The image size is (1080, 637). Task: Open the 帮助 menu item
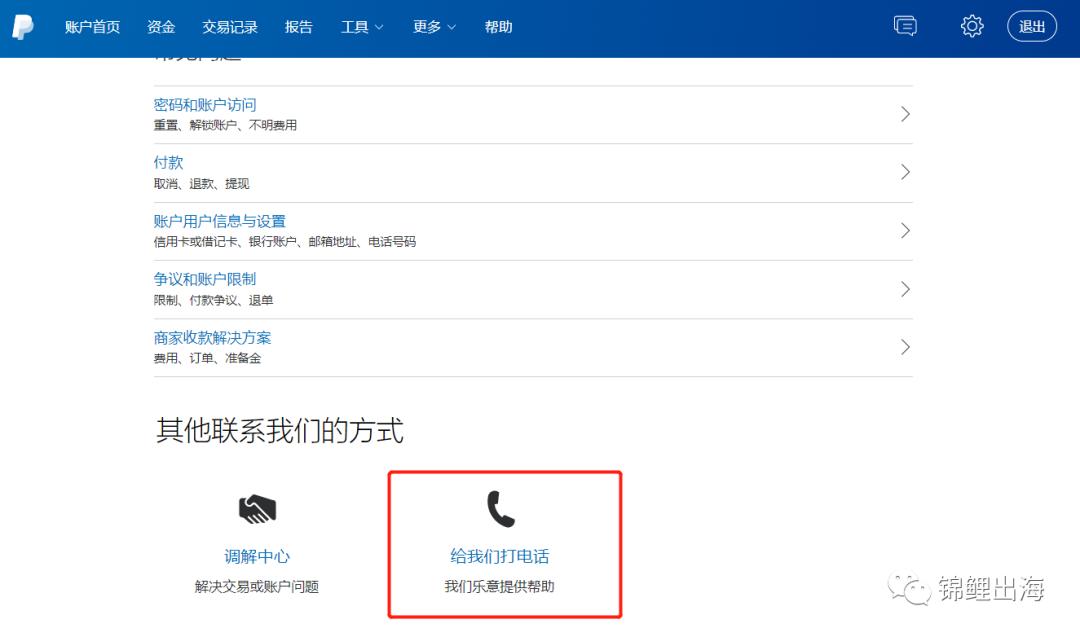(x=497, y=27)
